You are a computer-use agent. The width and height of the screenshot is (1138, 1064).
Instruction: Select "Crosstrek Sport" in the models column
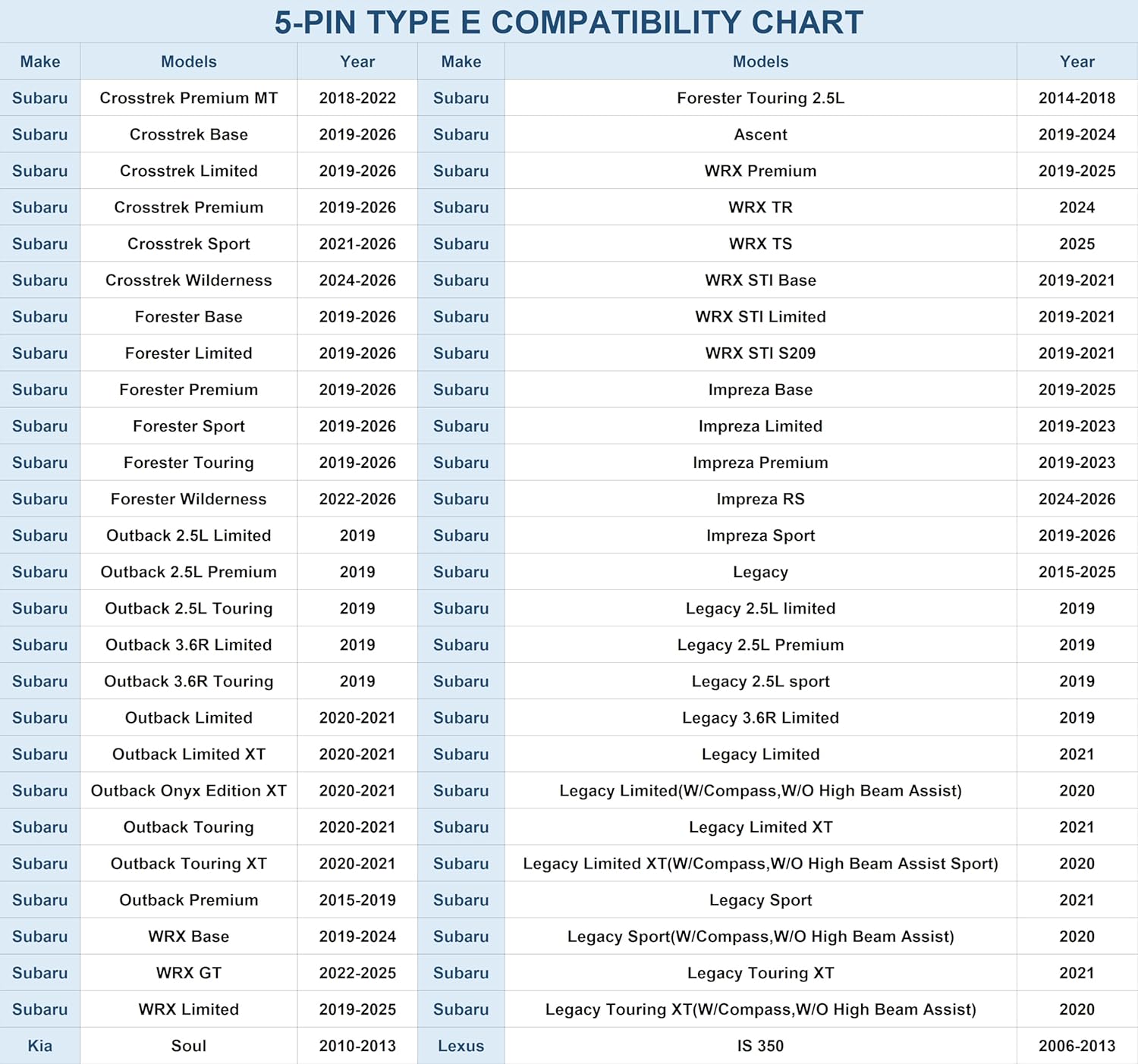pos(189,243)
